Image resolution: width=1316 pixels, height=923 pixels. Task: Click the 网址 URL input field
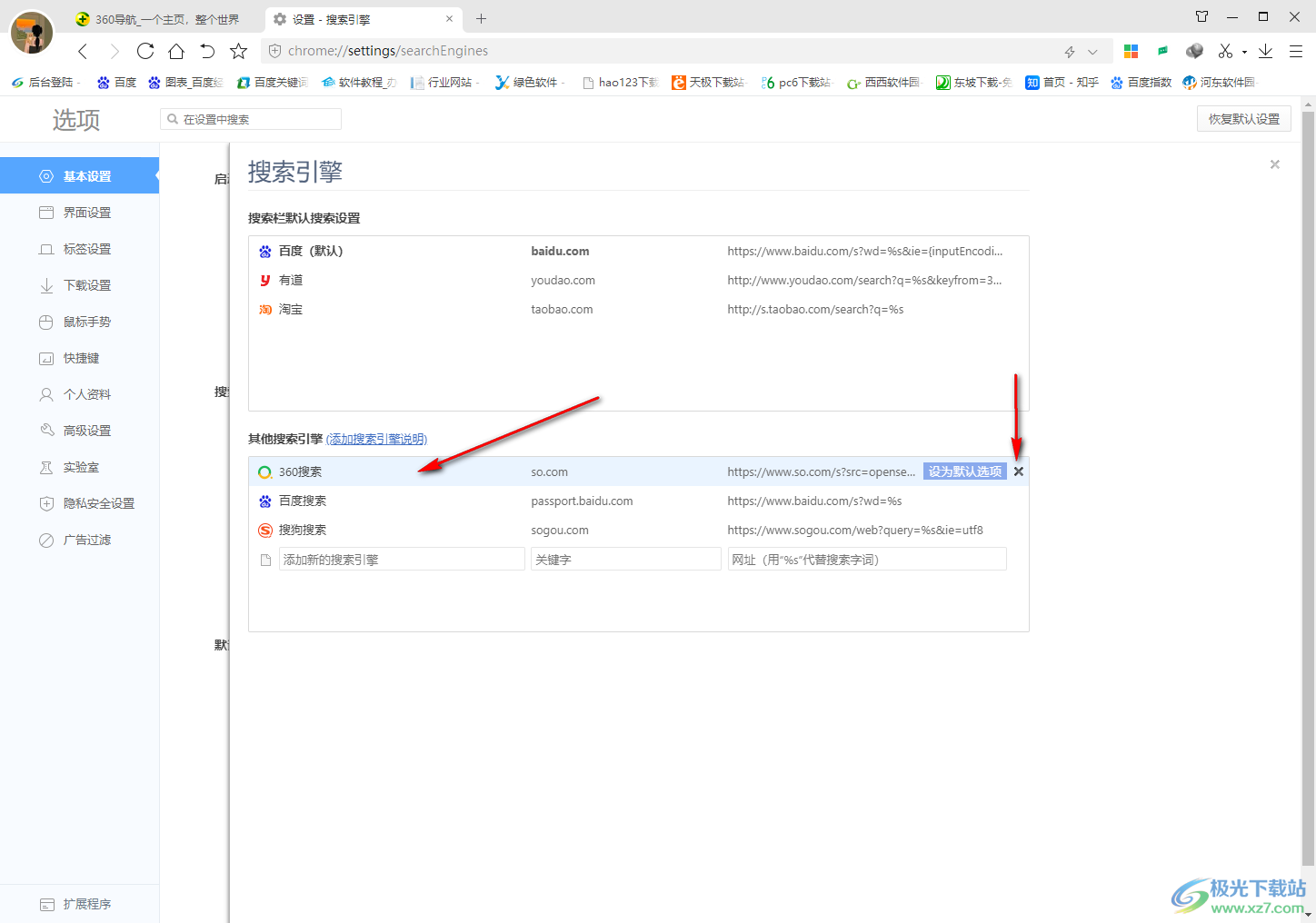867,560
